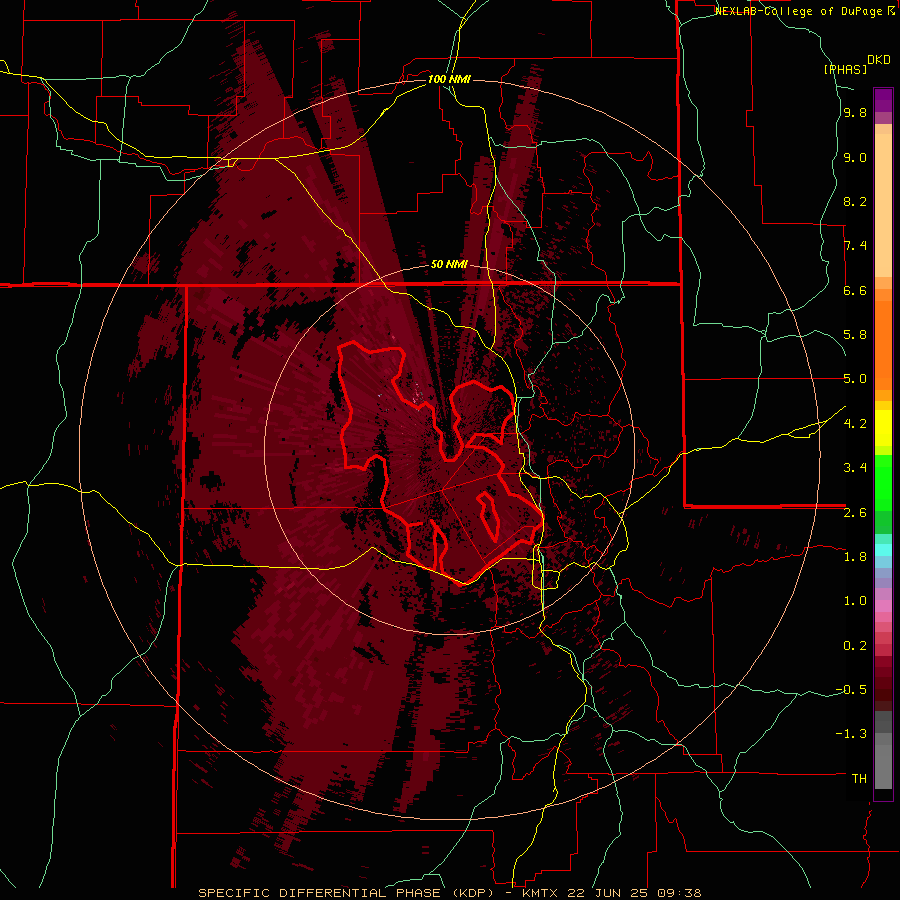Click the purple top band of the color bar
Screen dimensions: 900x900
point(883,100)
